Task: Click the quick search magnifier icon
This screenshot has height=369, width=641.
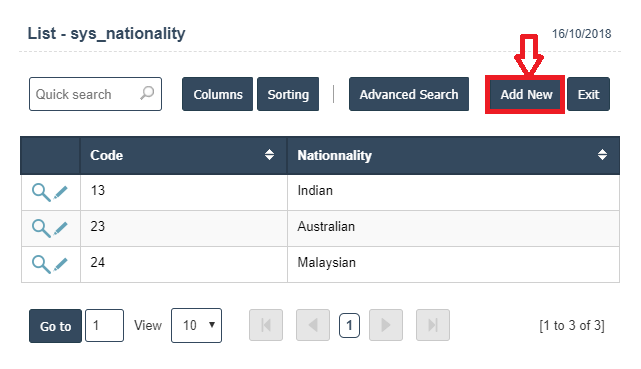Action: [x=147, y=93]
